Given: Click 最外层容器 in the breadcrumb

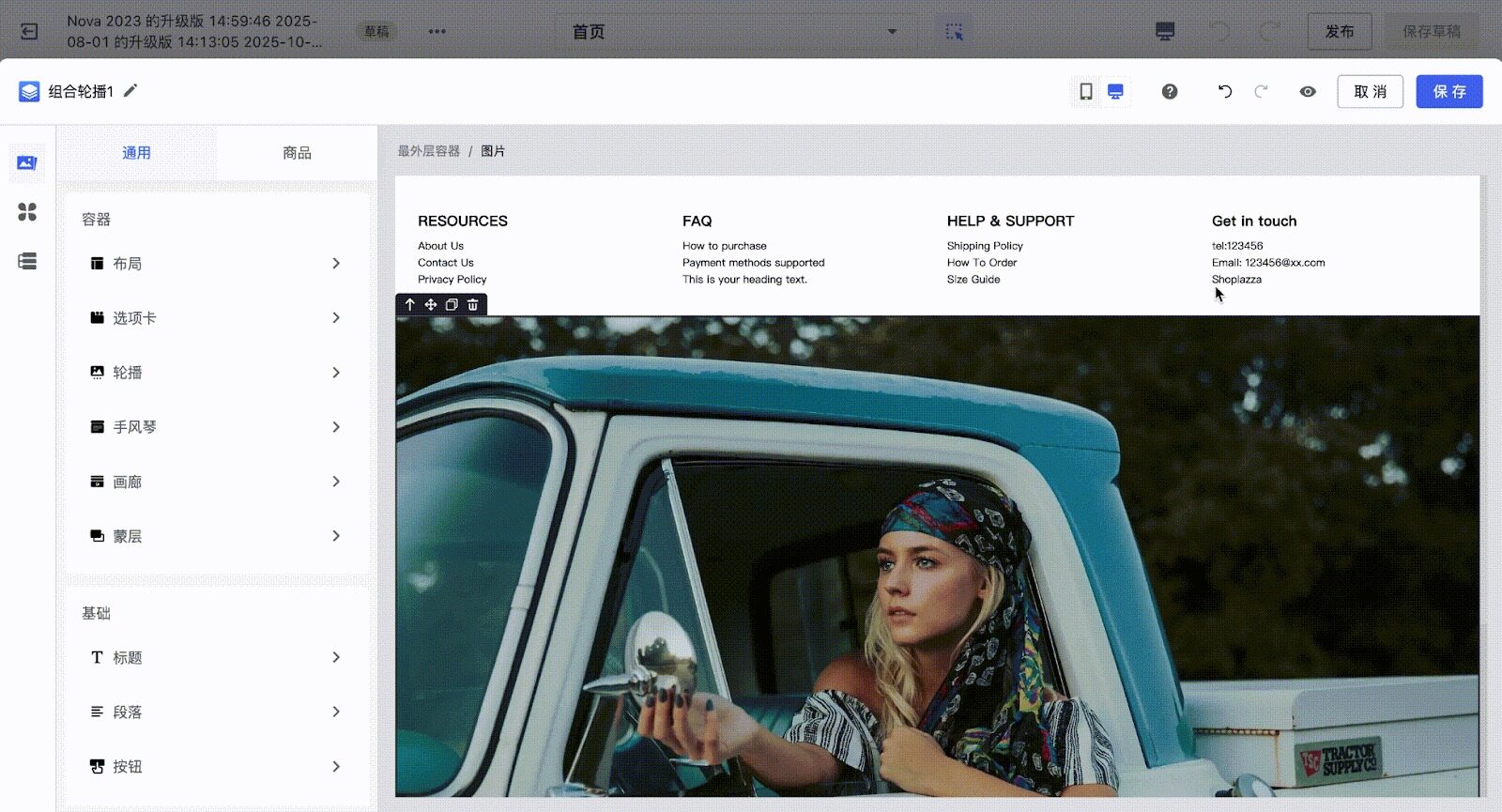Looking at the screenshot, I should [x=428, y=151].
